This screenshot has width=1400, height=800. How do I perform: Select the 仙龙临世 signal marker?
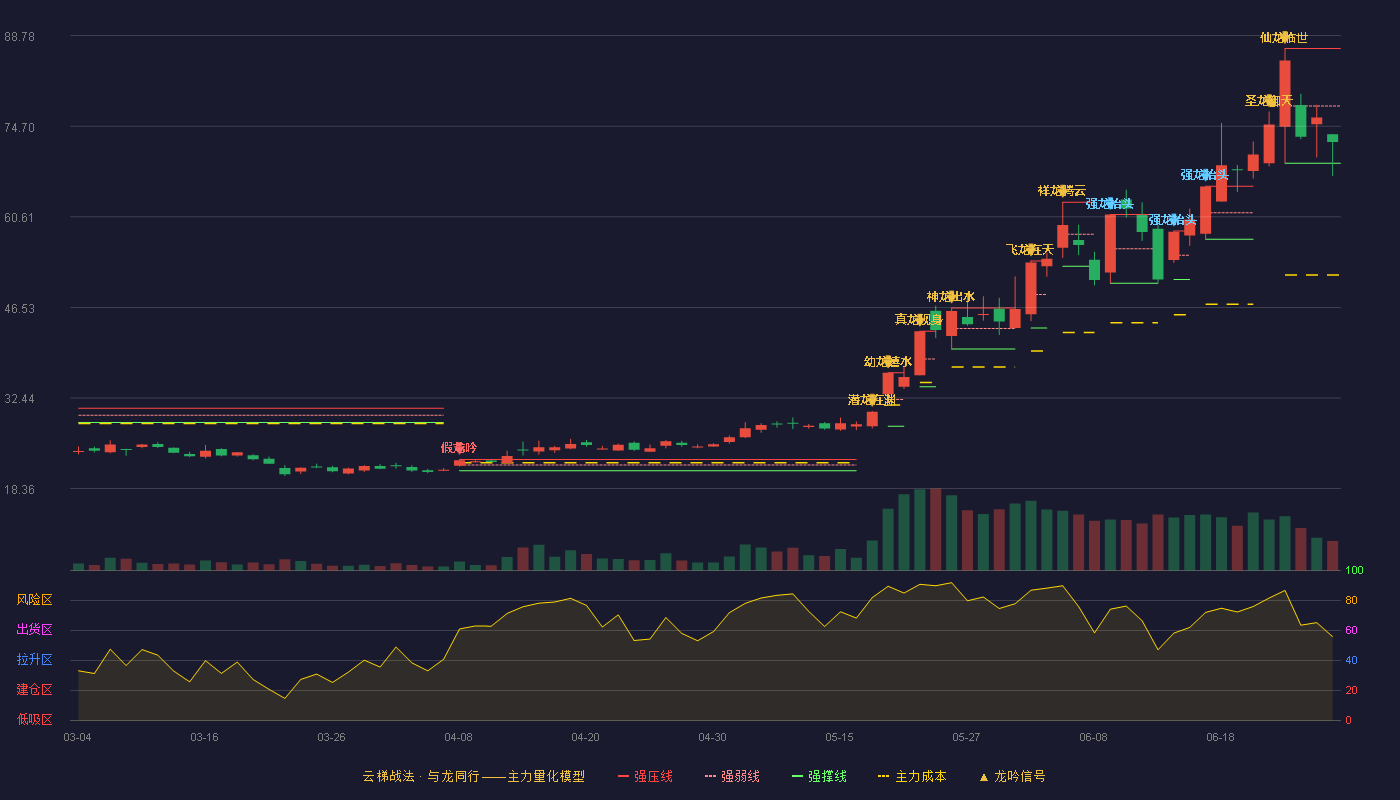[x=1284, y=38]
